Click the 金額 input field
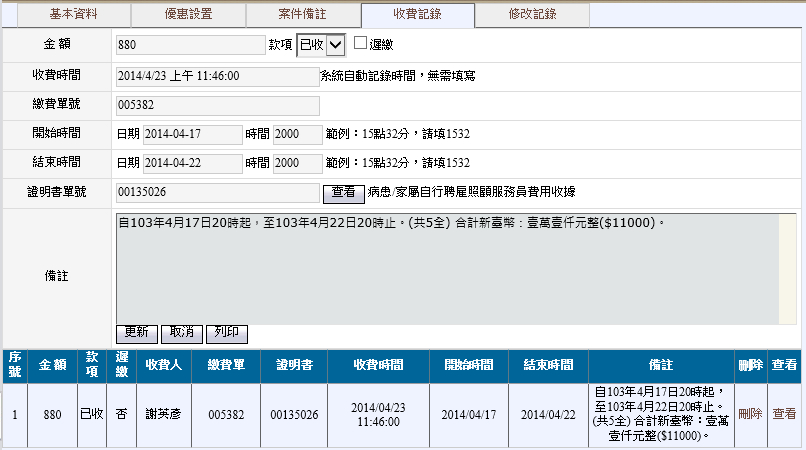The image size is (806, 450). (x=190, y=45)
